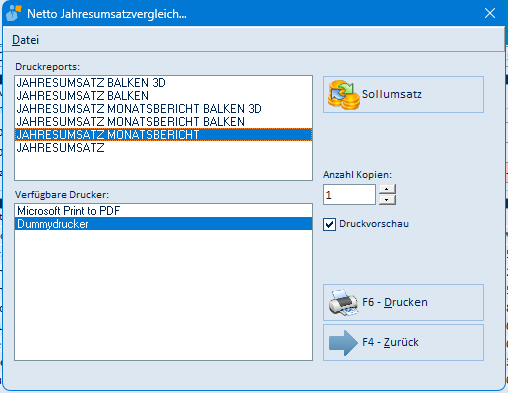Select the plain JAHRESUMSATZ report
Viewport: 508px width, 393px height.
coord(163,148)
